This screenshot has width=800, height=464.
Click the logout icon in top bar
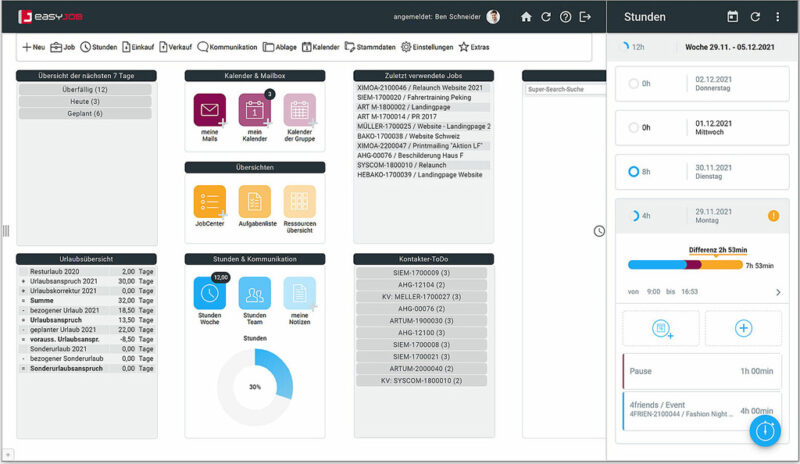(586, 17)
